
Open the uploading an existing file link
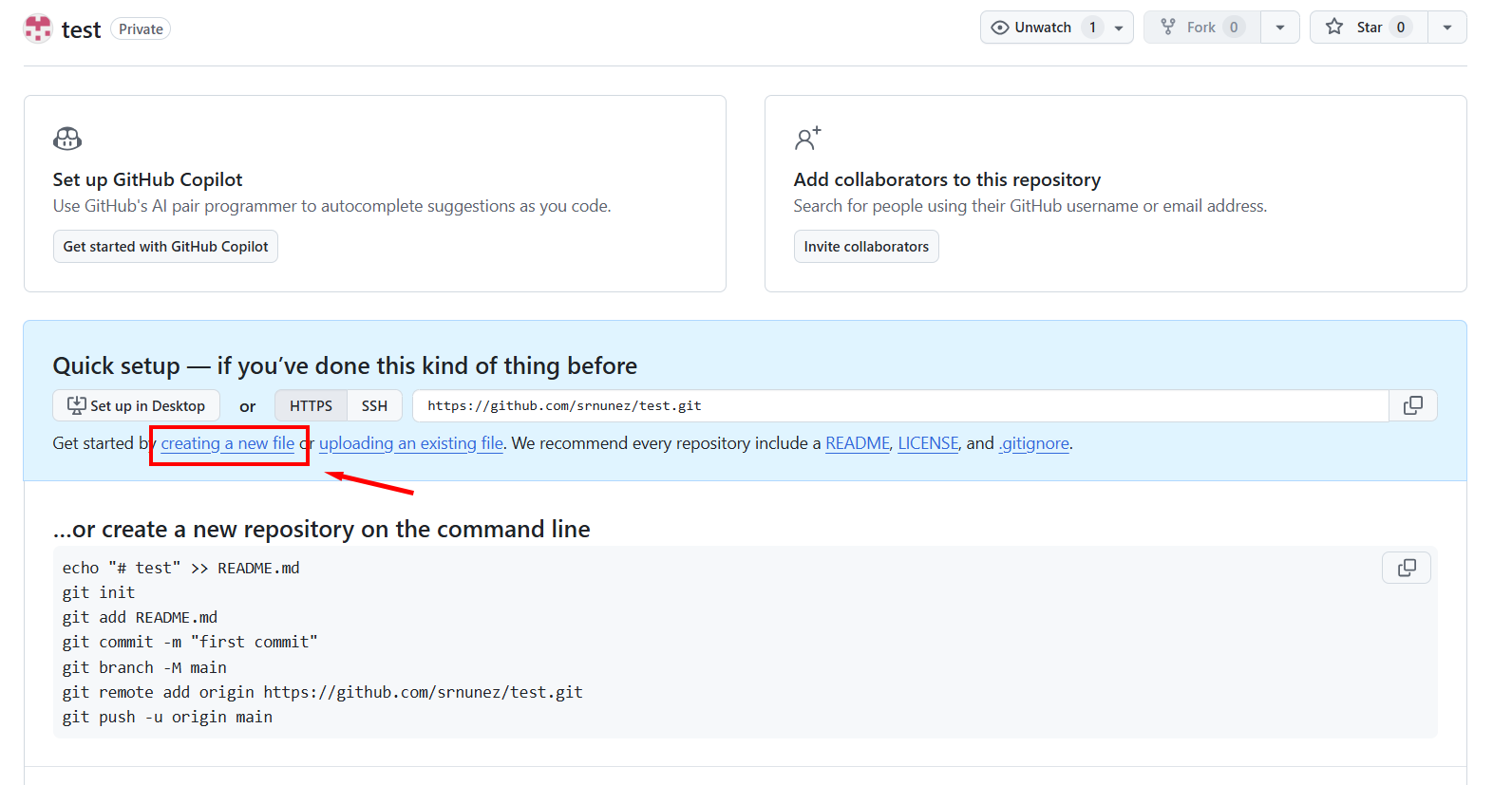pyautogui.click(x=411, y=443)
